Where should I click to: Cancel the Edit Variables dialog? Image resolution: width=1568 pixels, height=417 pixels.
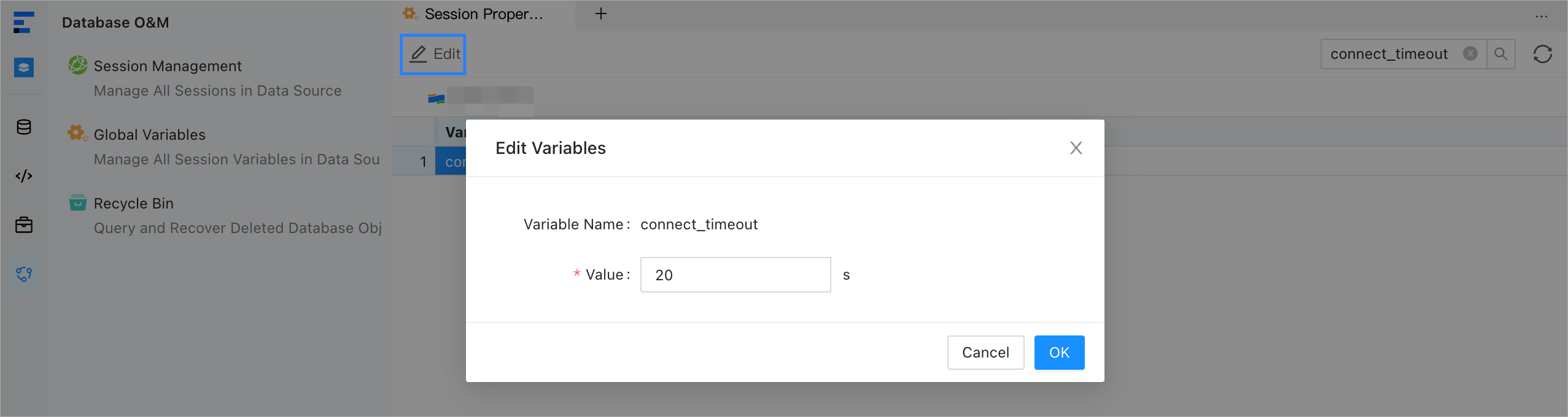tap(985, 353)
